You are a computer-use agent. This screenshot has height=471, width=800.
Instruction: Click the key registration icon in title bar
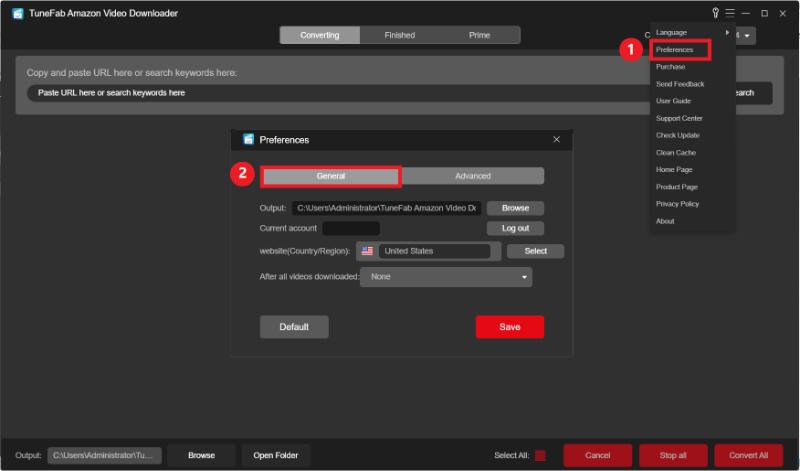tap(715, 13)
